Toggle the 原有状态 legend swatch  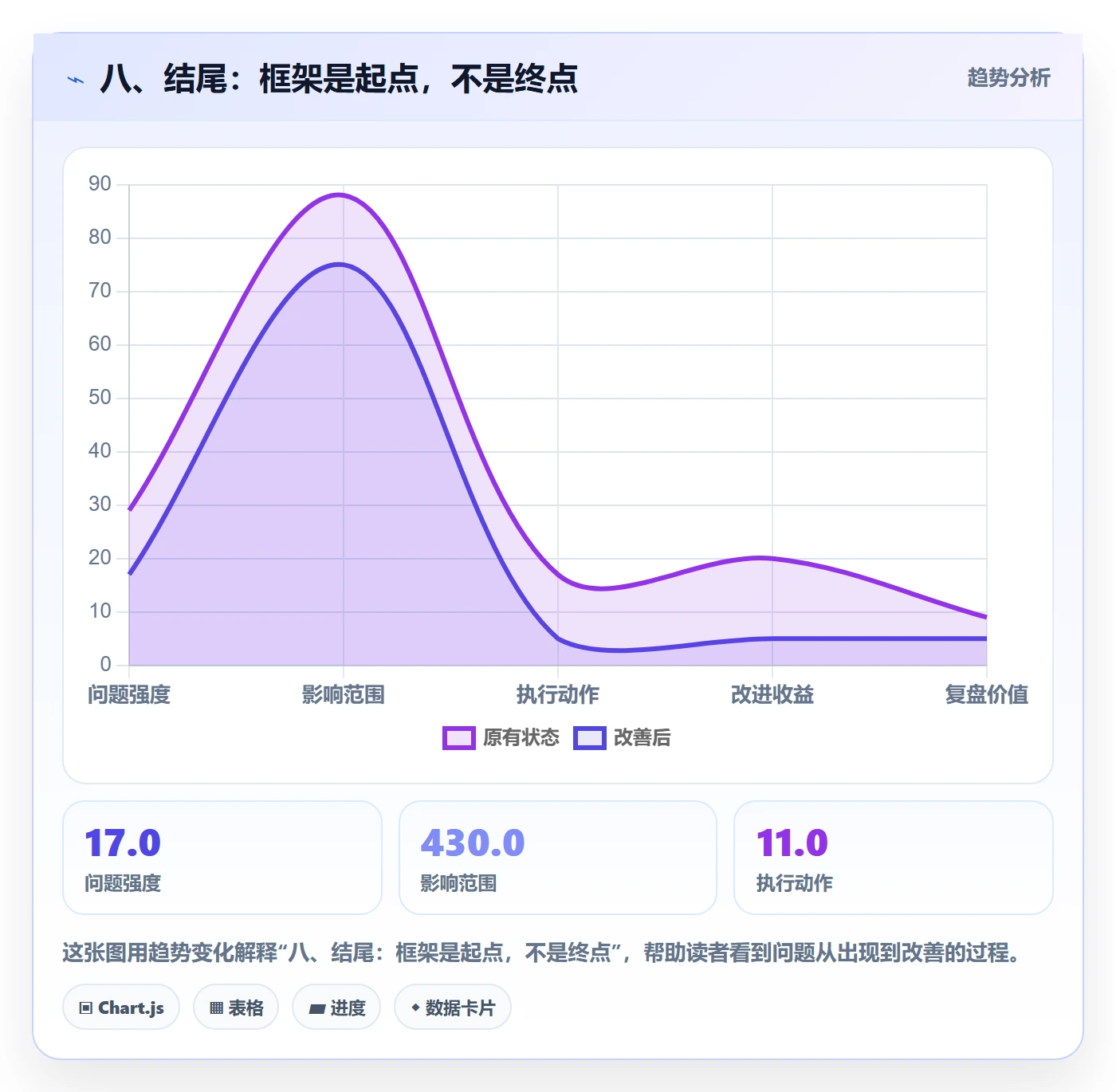click(459, 738)
